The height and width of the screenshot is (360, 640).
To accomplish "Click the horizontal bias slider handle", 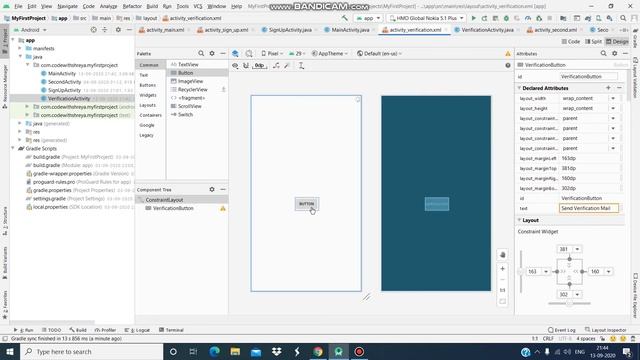I will point(569,303).
